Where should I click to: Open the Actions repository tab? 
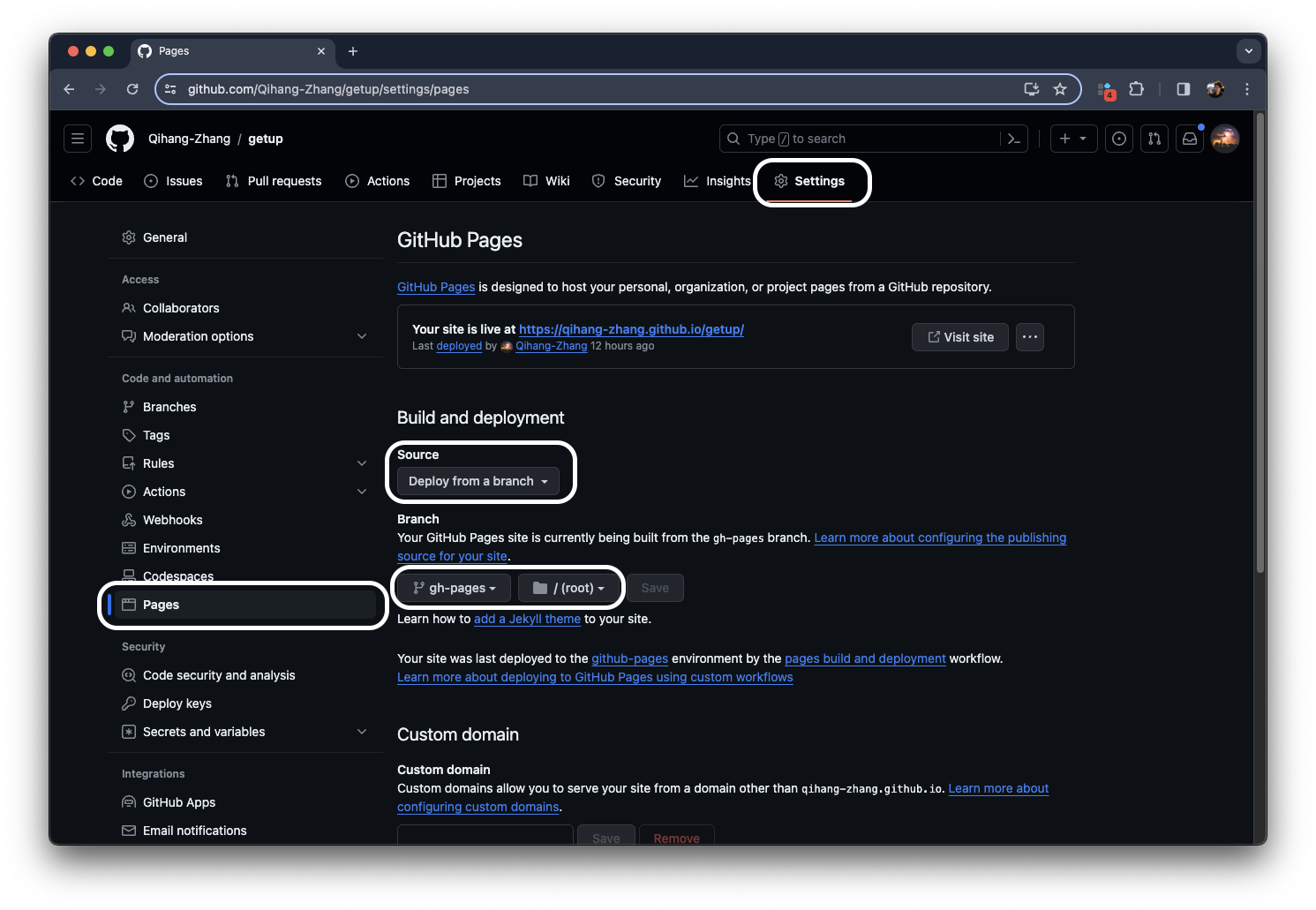(378, 181)
